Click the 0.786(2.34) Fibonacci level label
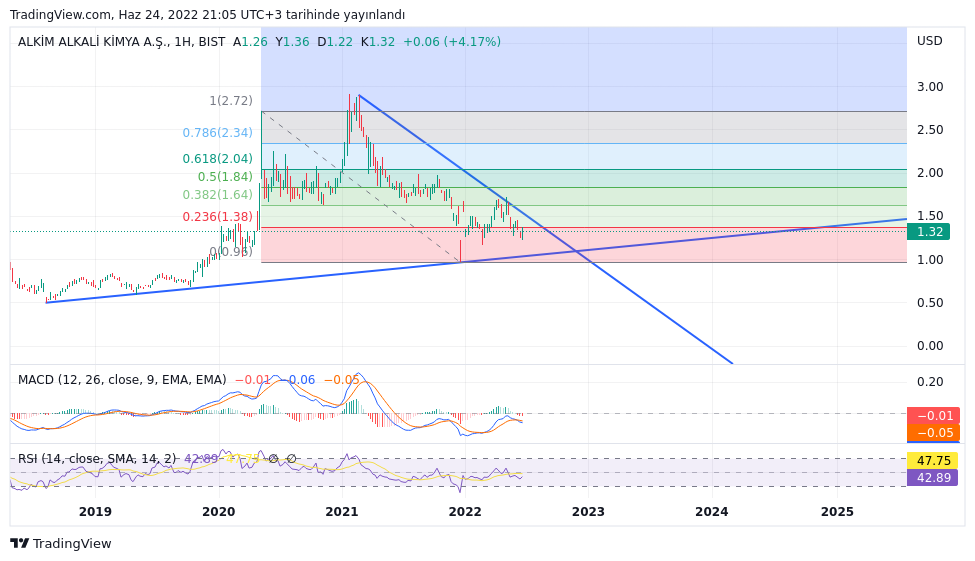The image size is (975, 561). [218, 133]
